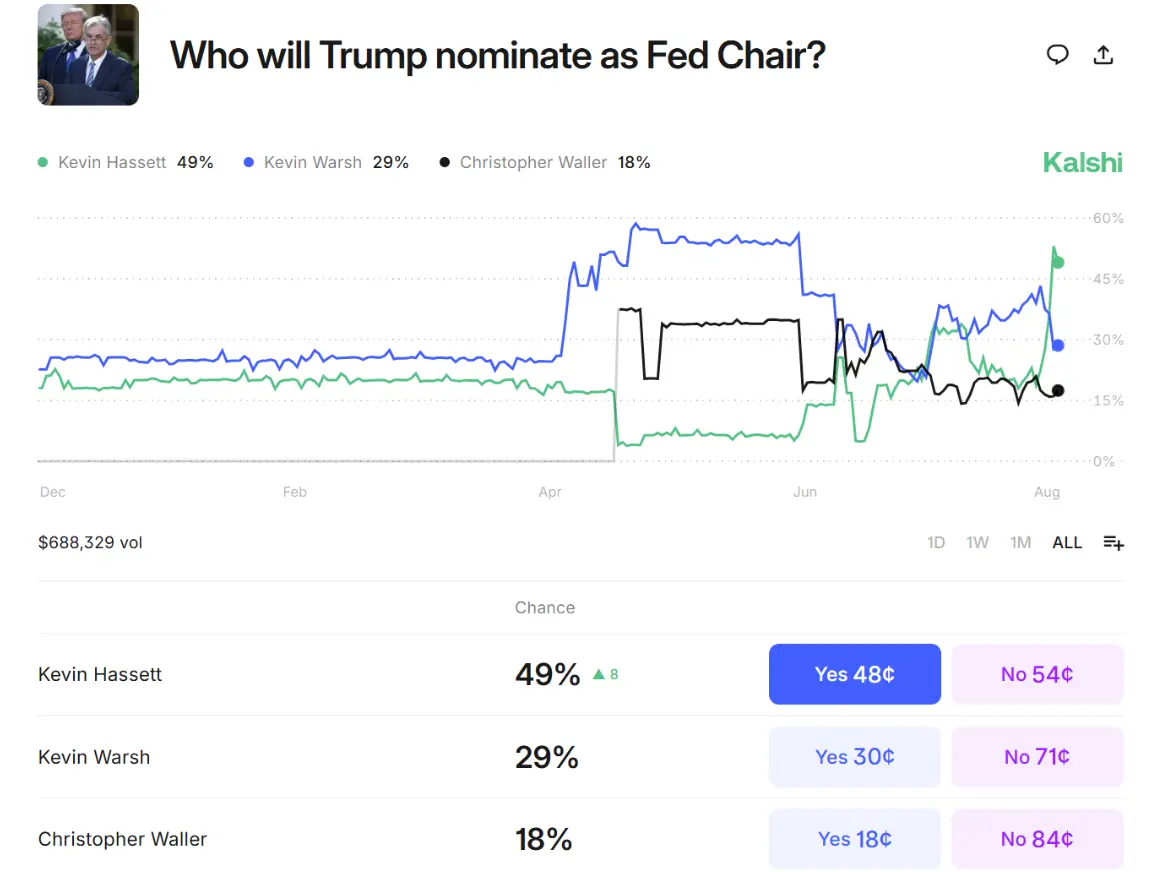Toggle Christopher Waller black legend dot
This screenshot has width=1153, height=872.
tap(445, 162)
